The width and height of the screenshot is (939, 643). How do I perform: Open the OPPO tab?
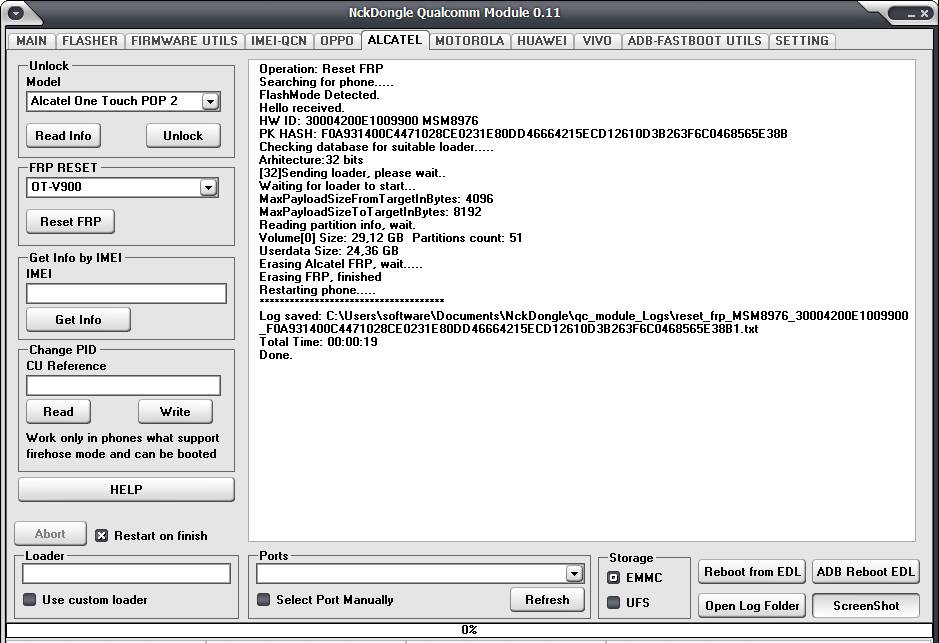(337, 41)
